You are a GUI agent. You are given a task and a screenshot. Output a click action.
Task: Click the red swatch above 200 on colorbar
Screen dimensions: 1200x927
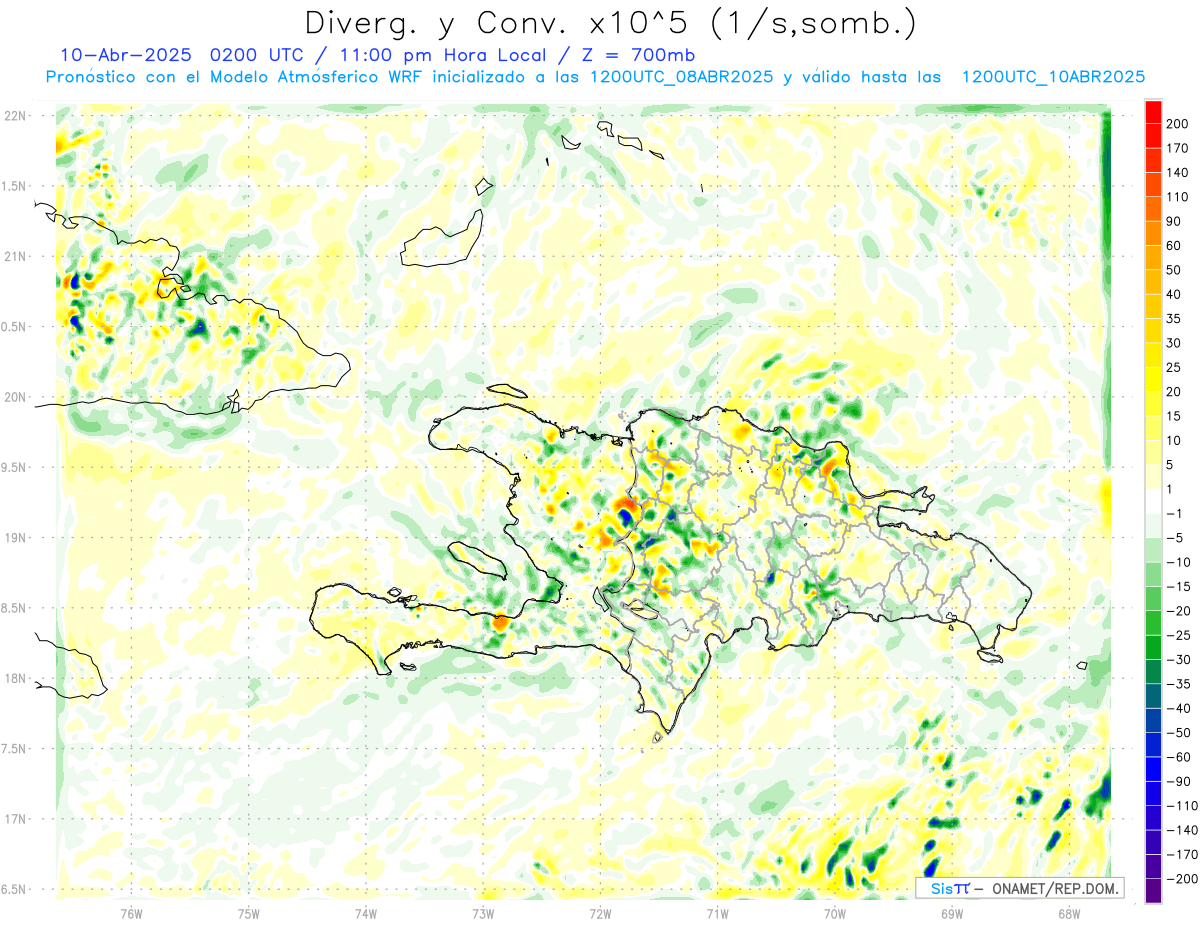pyautogui.click(x=1153, y=111)
